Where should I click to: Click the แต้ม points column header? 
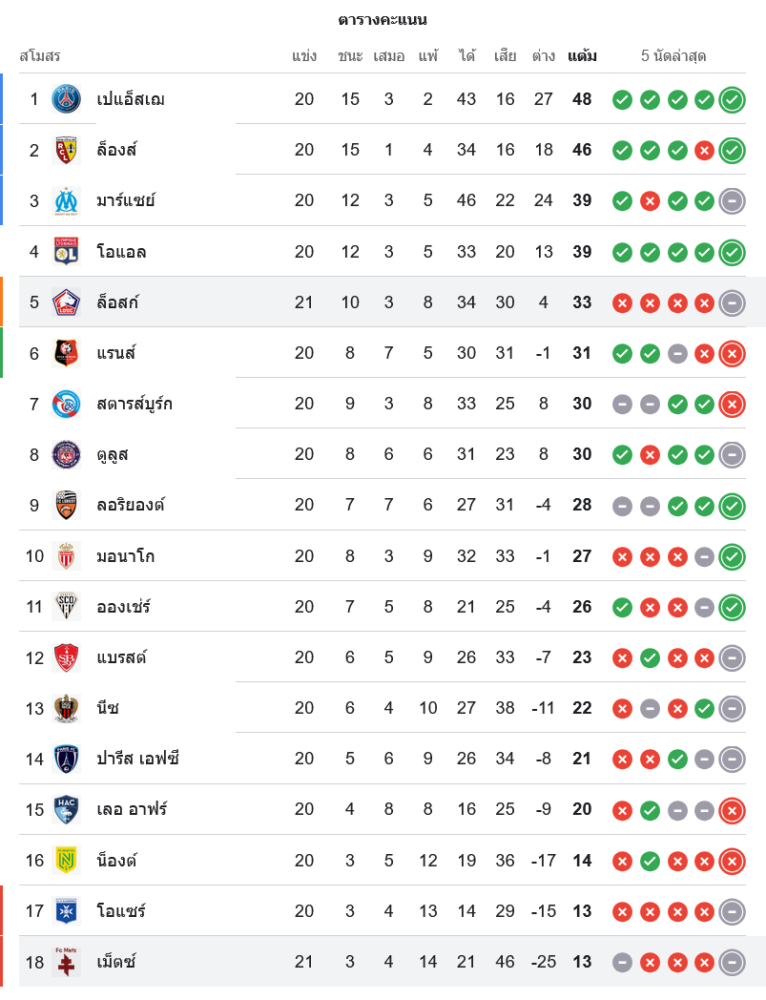tap(582, 56)
